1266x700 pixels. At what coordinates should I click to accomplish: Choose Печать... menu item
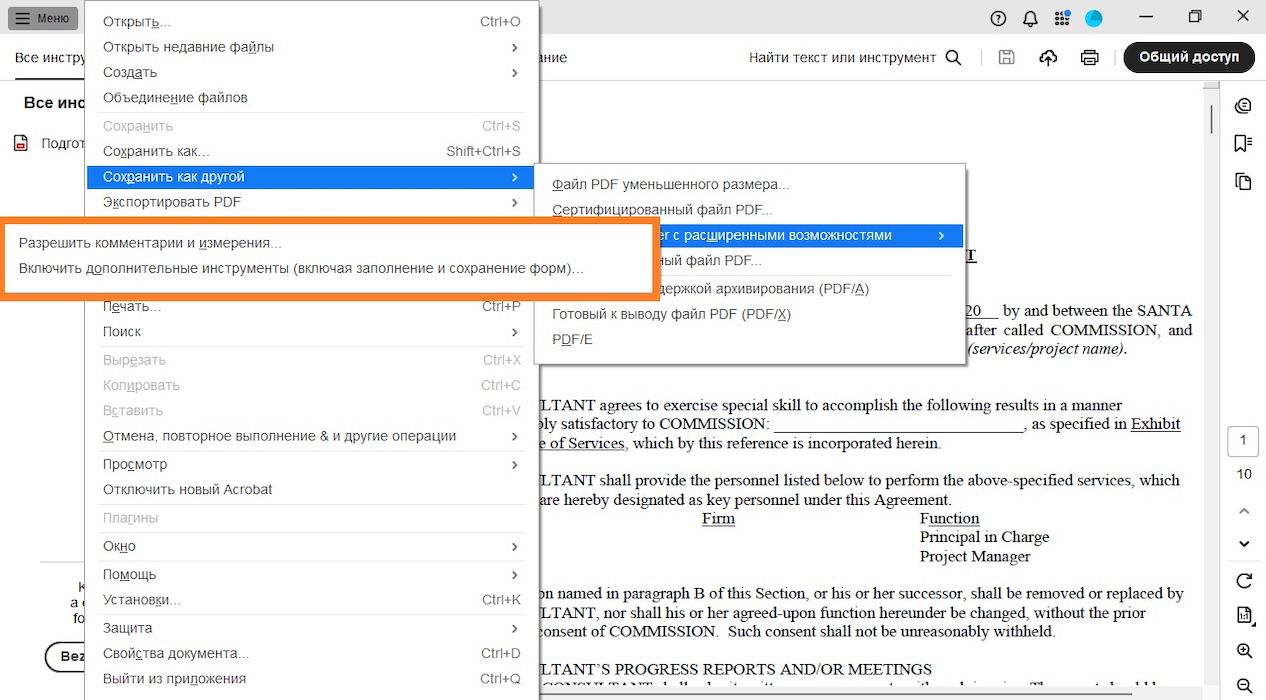point(312,306)
